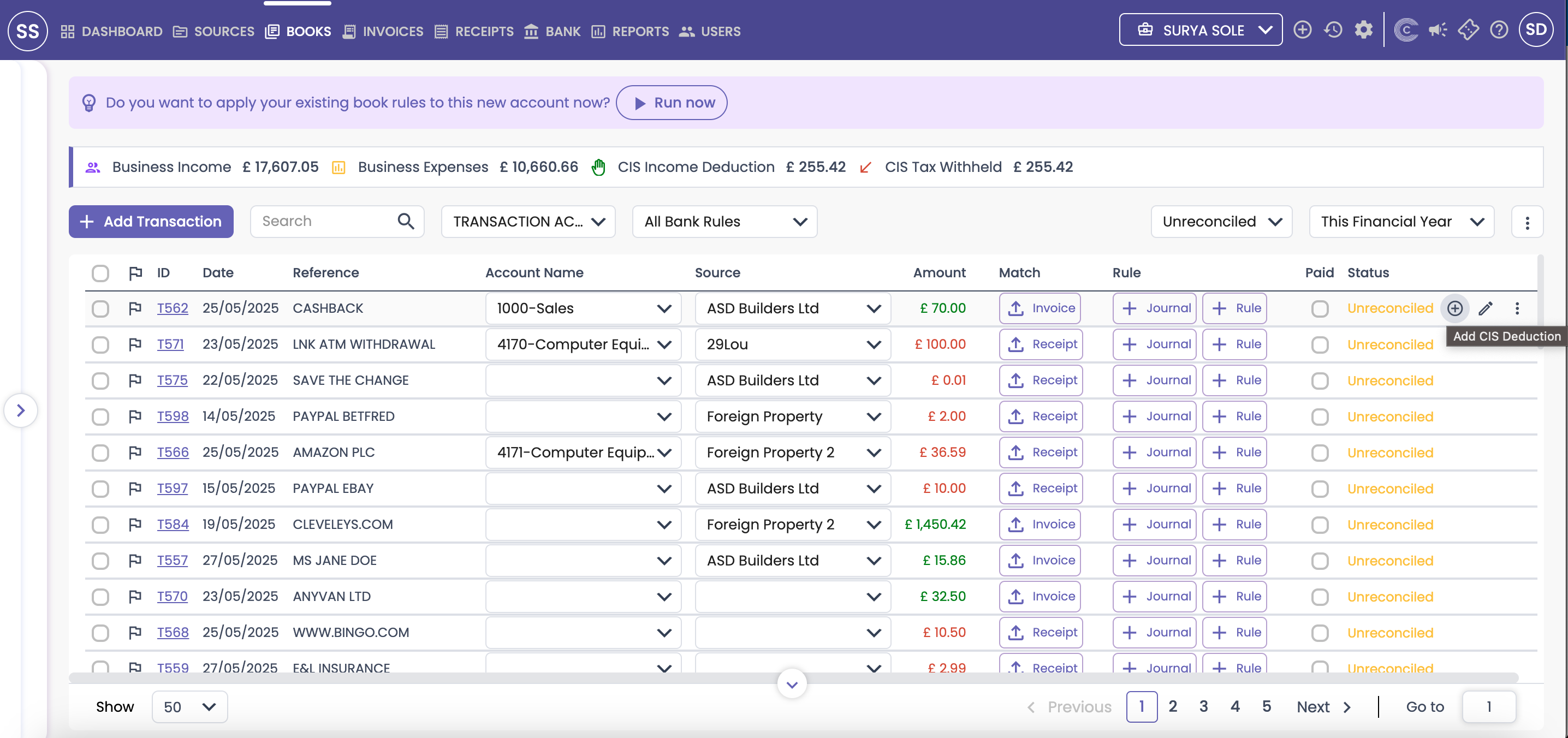1568x738 pixels.
Task: Flag the T571 transaction row
Action: (x=135, y=344)
